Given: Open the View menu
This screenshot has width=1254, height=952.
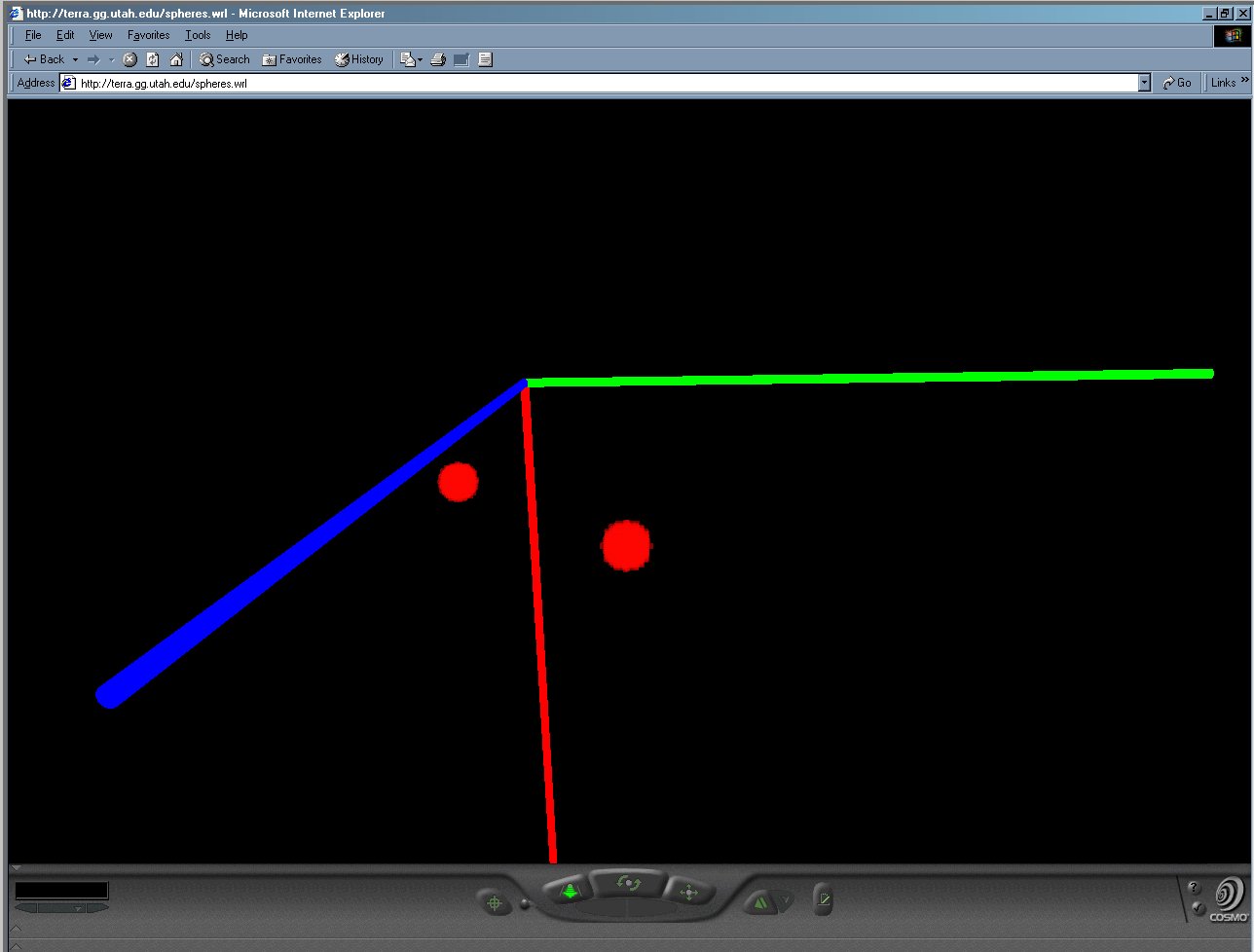Looking at the screenshot, I should tap(100, 35).
